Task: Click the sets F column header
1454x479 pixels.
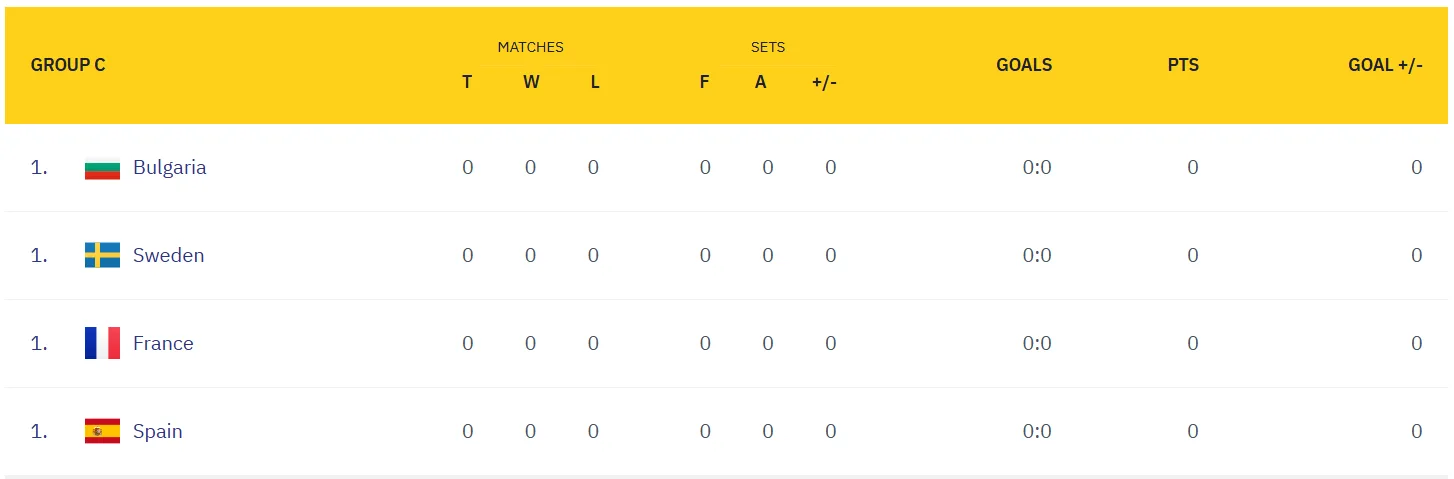Action: click(704, 83)
